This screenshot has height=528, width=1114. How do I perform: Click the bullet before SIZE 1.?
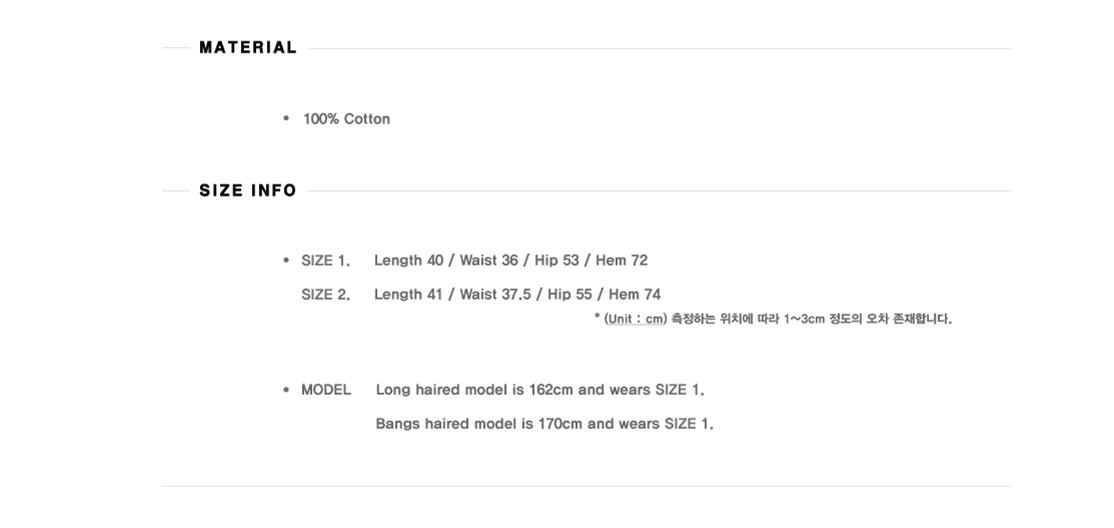(286, 260)
